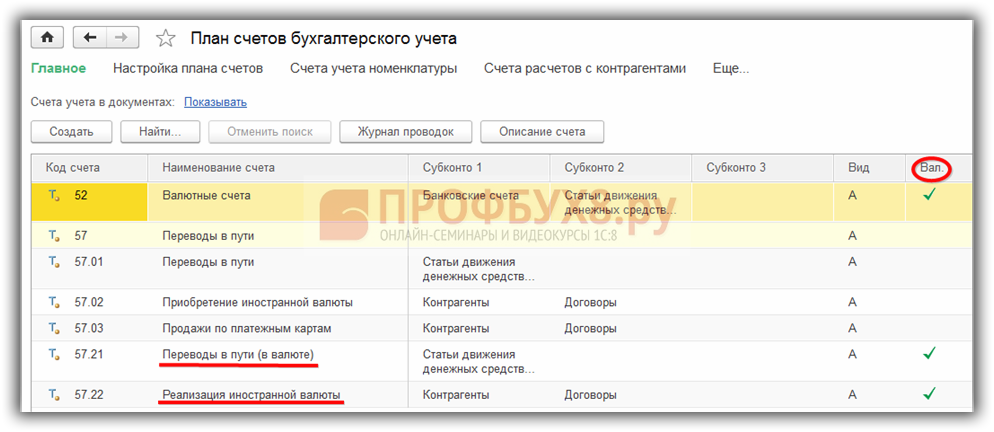The width and height of the screenshot is (994, 432).
Task: Toggle currency checkmark for account 52
Action: click(x=929, y=196)
